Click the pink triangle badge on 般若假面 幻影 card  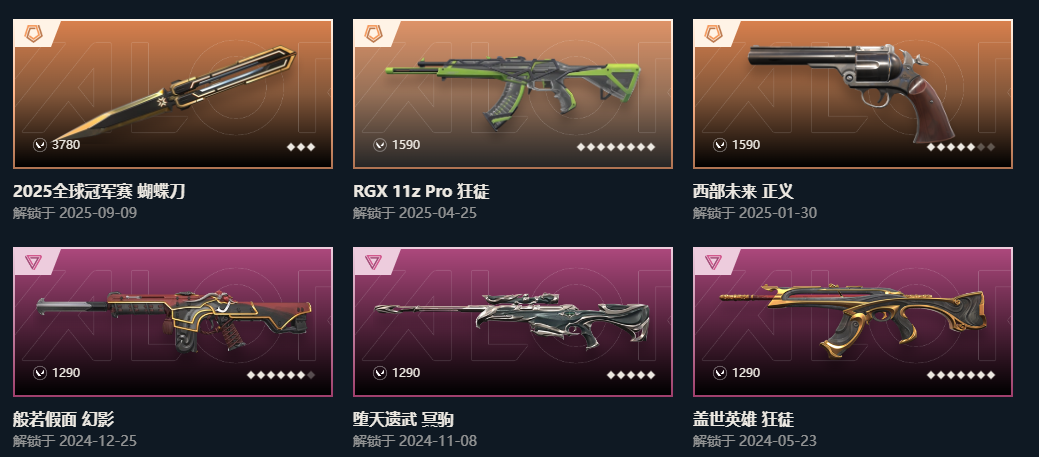pos(33,262)
